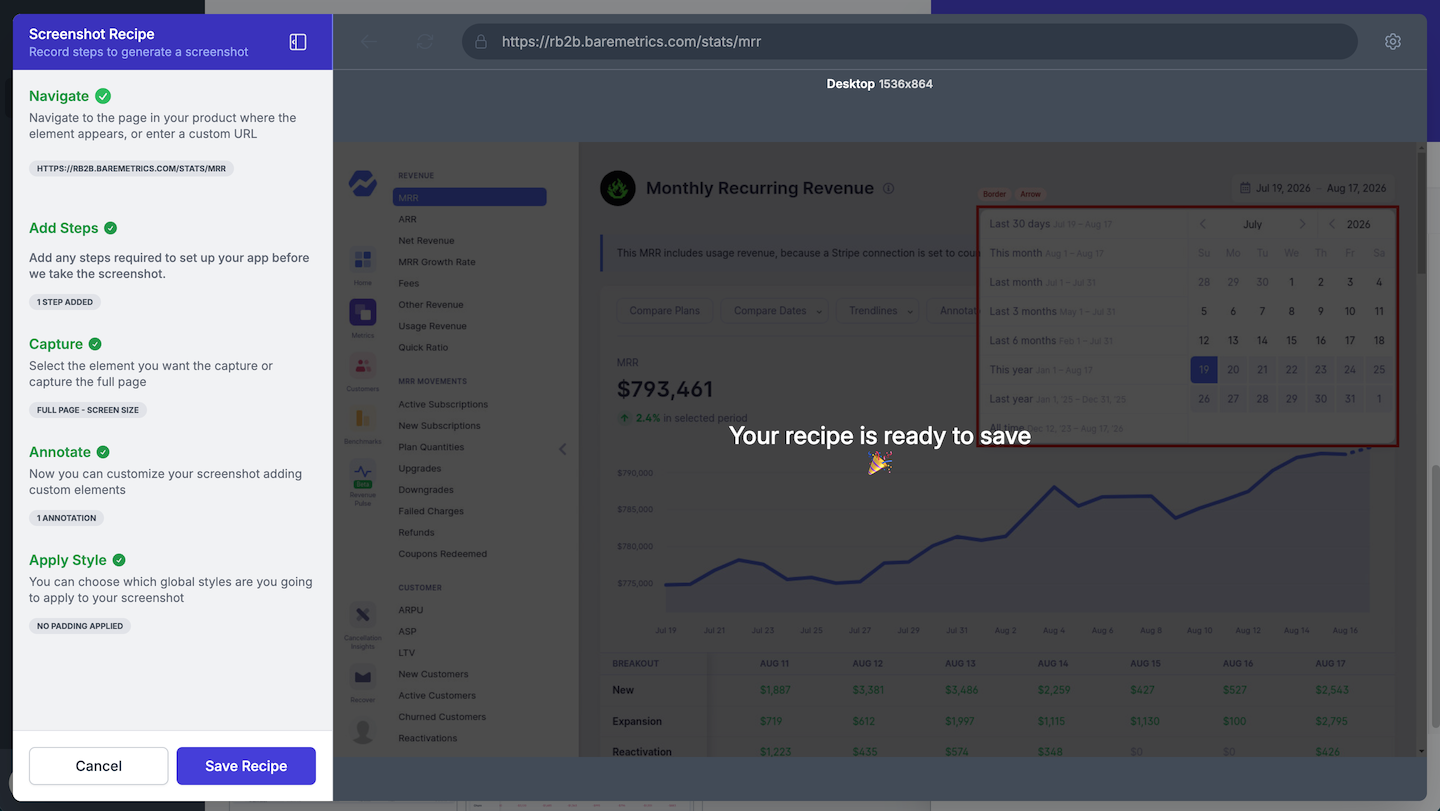Open the settings gear icon
This screenshot has width=1440, height=811.
click(x=1393, y=42)
